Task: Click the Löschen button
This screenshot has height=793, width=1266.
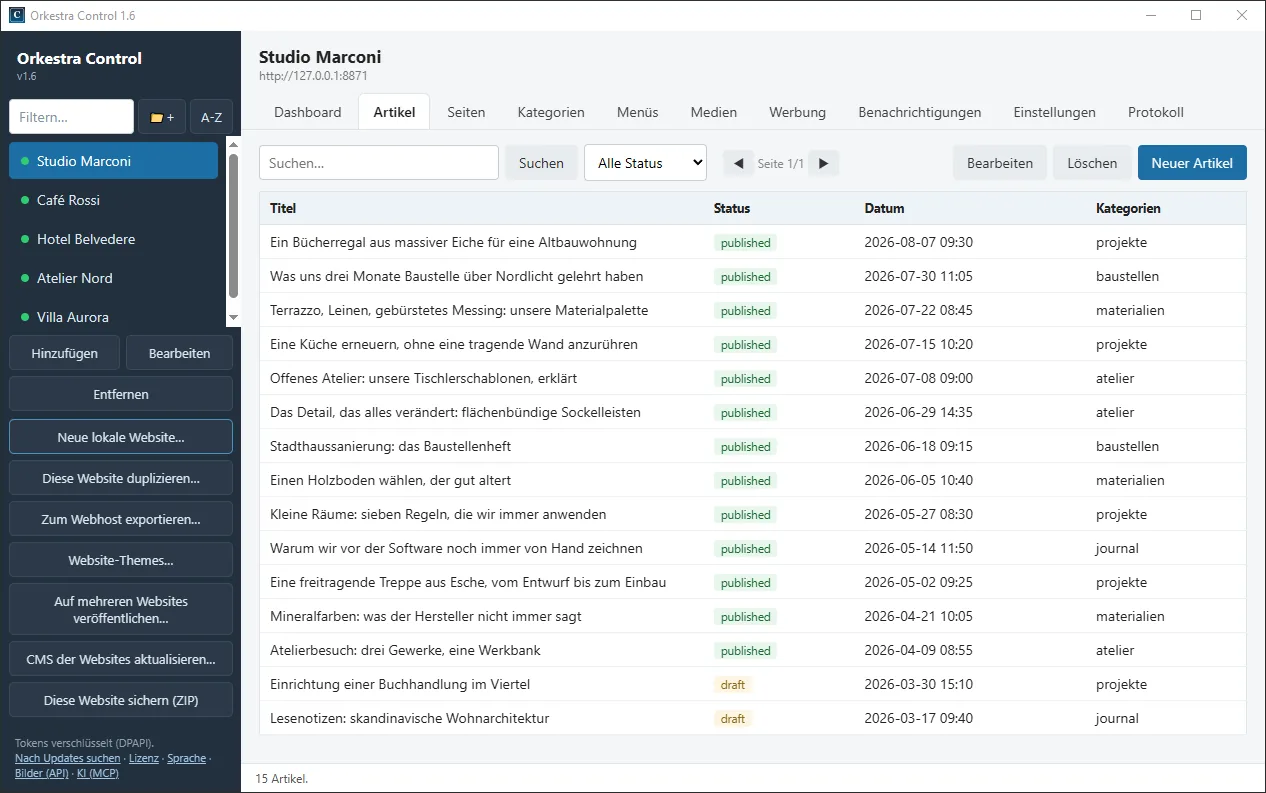Action: [1092, 163]
